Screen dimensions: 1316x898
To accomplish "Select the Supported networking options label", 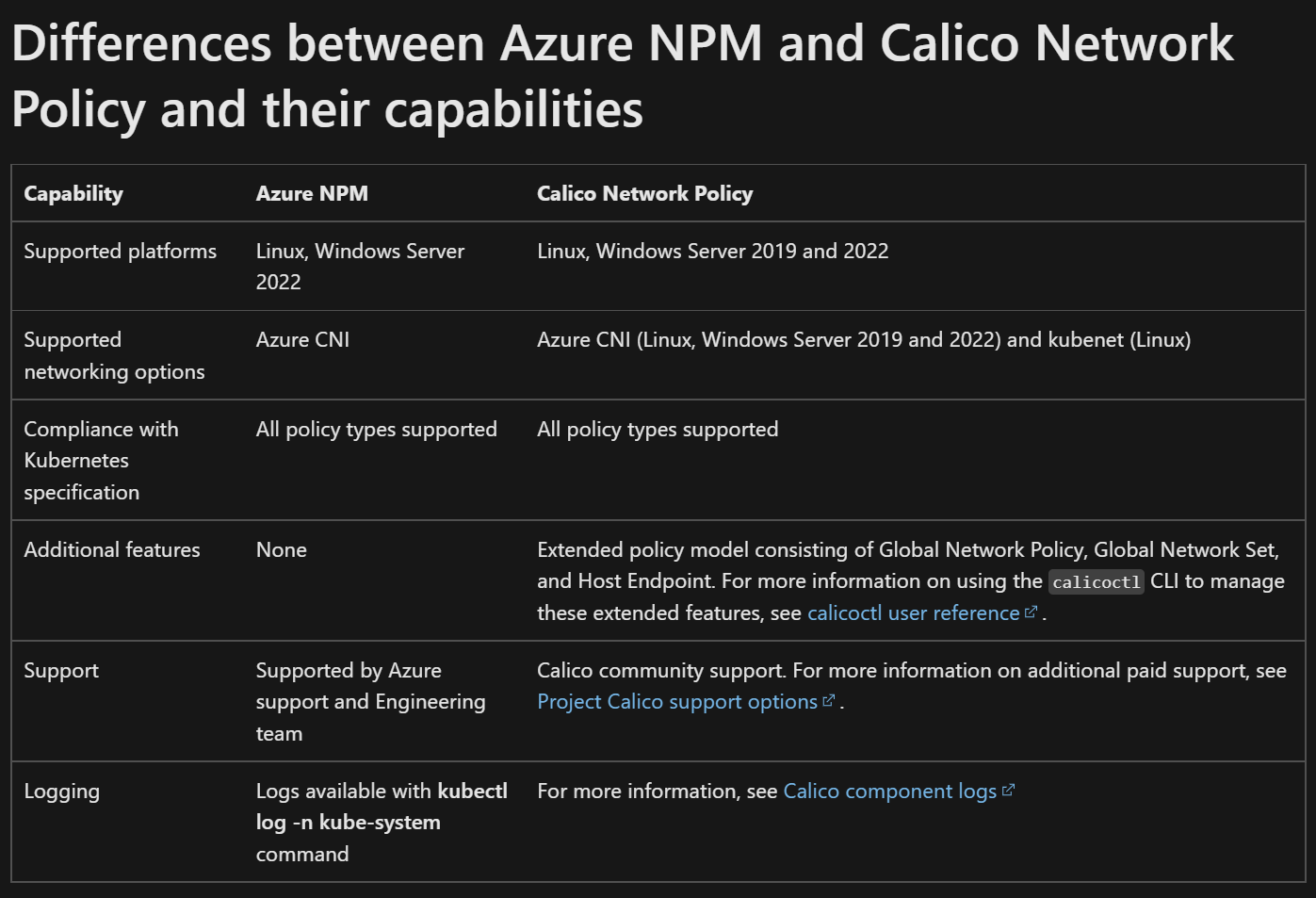I will pos(114,356).
